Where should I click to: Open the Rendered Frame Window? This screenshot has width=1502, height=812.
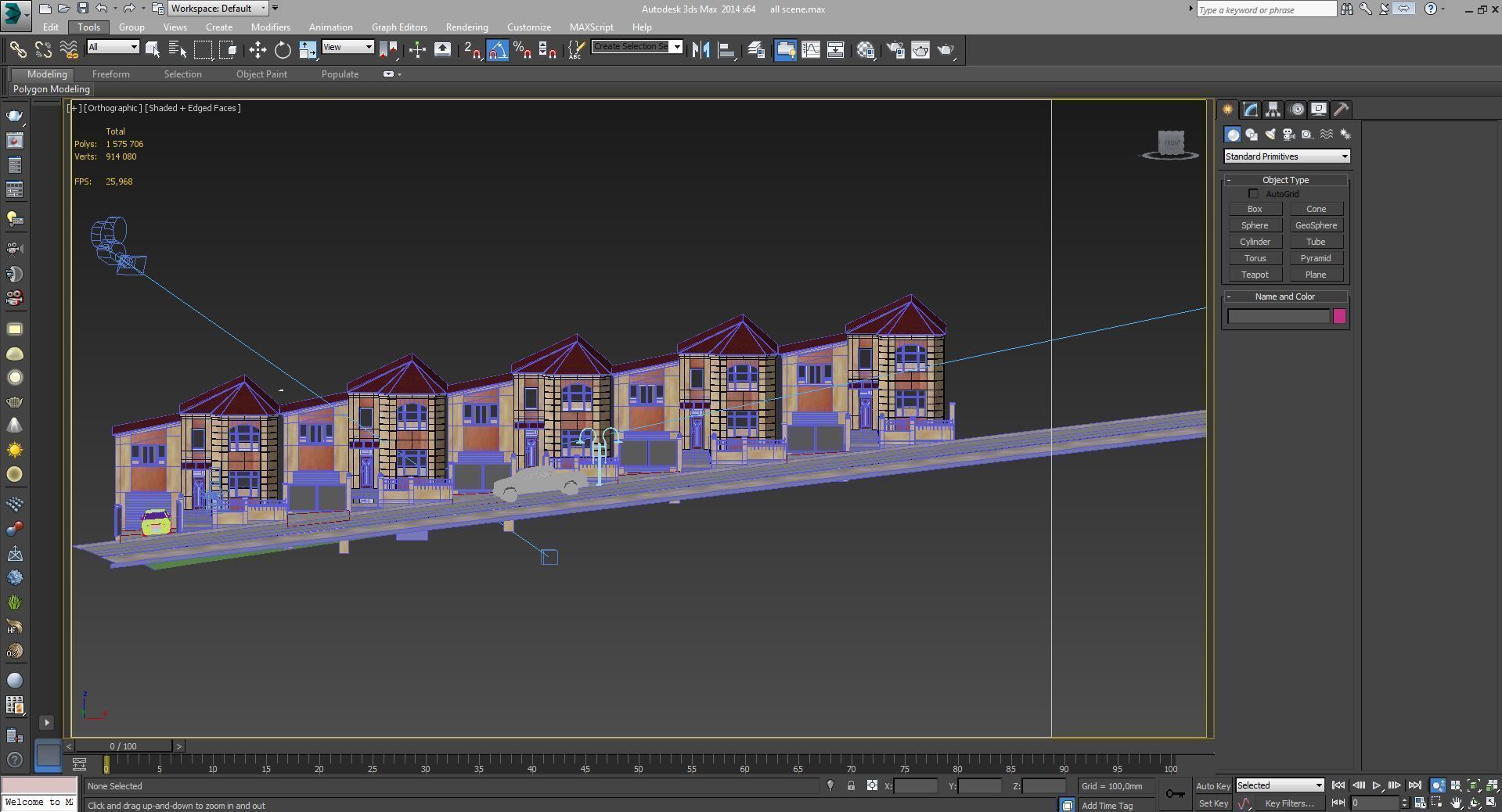click(920, 50)
